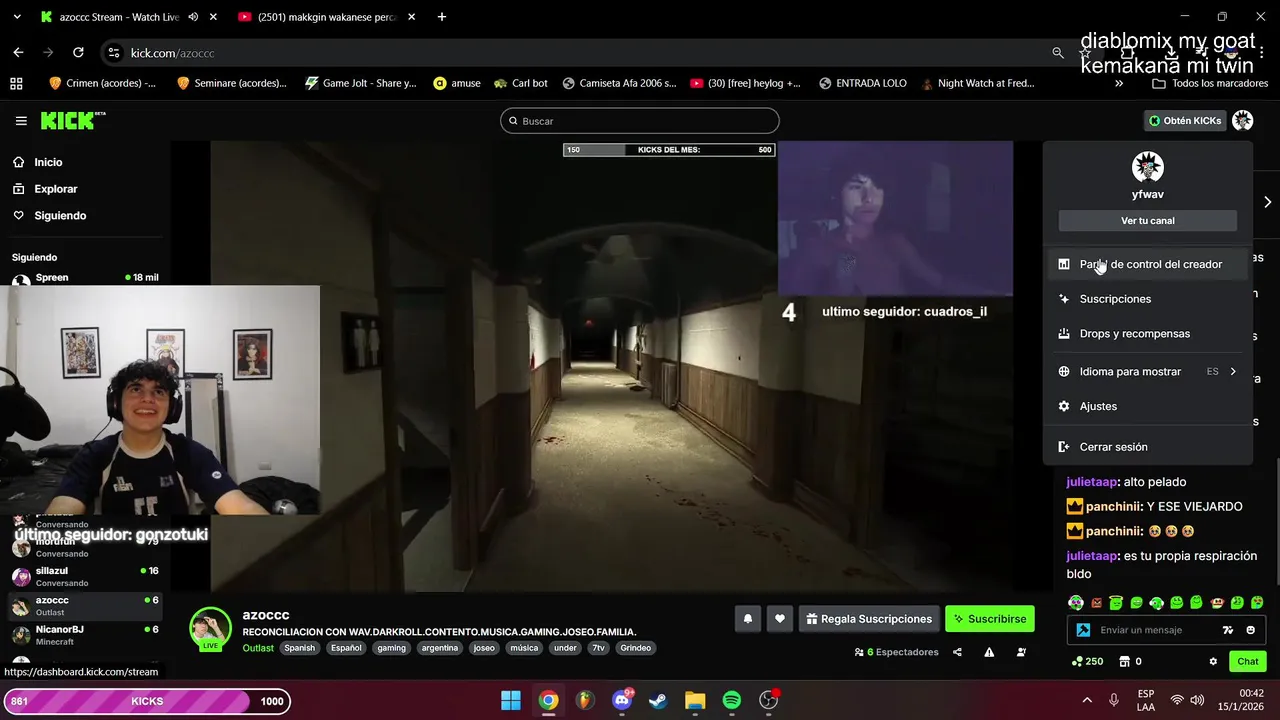The height and width of the screenshot is (720, 1280).
Task: Open NicanorBJ Minecraft channel in sidebar
Action: 85,634
